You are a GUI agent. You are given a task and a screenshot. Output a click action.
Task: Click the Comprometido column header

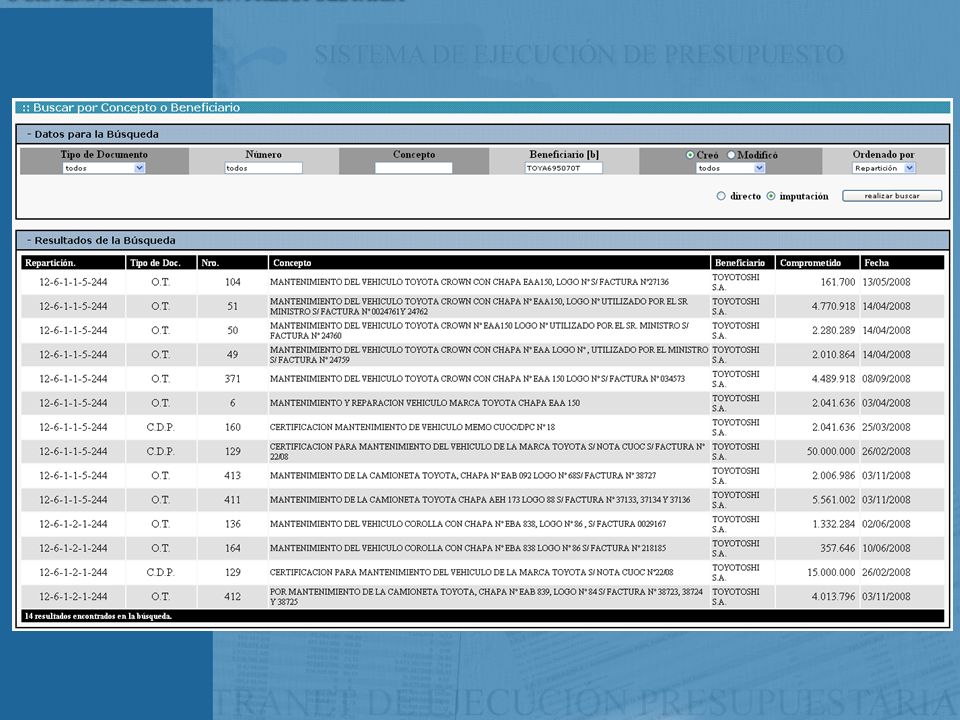(817, 263)
